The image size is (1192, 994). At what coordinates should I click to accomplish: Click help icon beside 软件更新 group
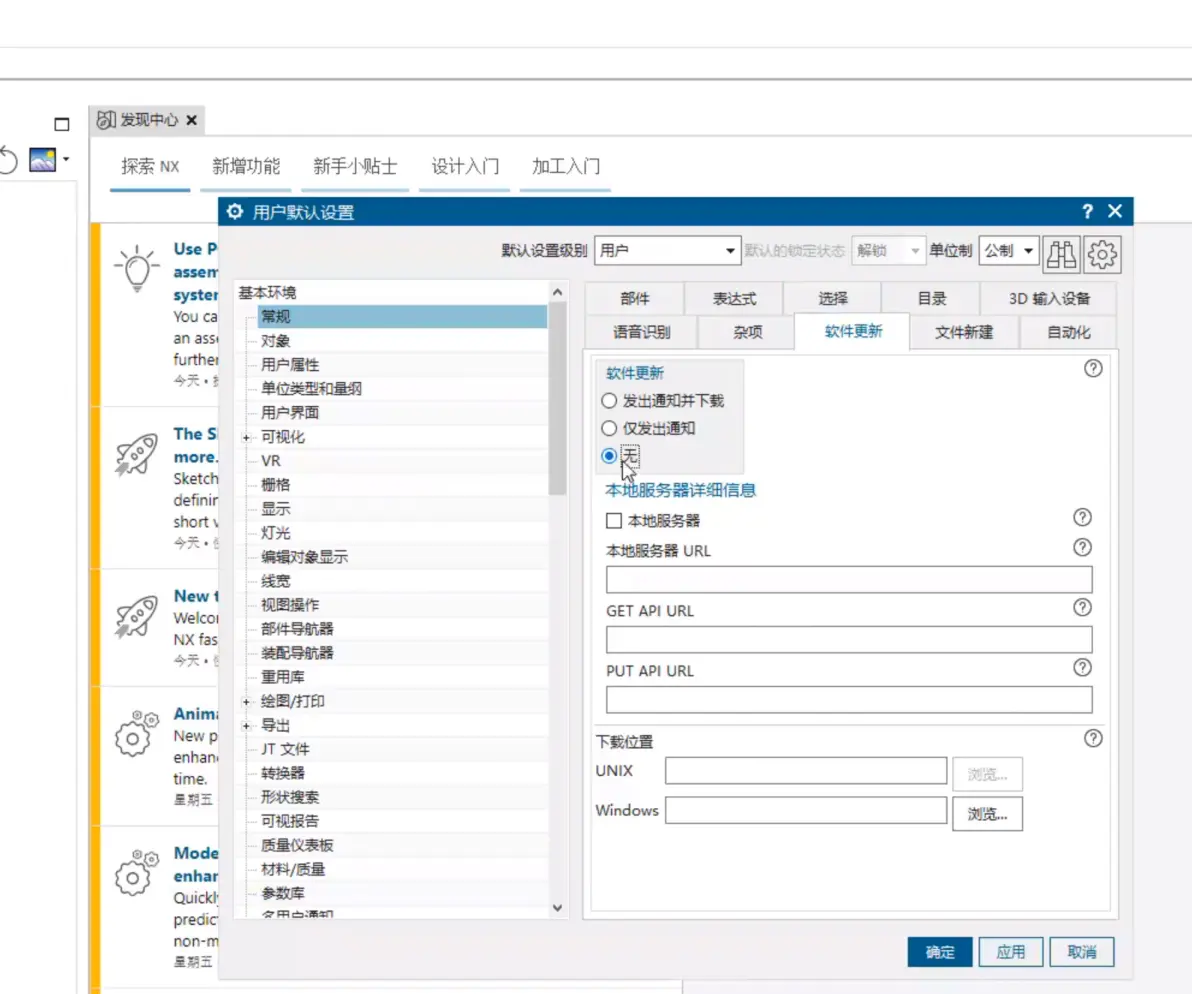point(1093,369)
